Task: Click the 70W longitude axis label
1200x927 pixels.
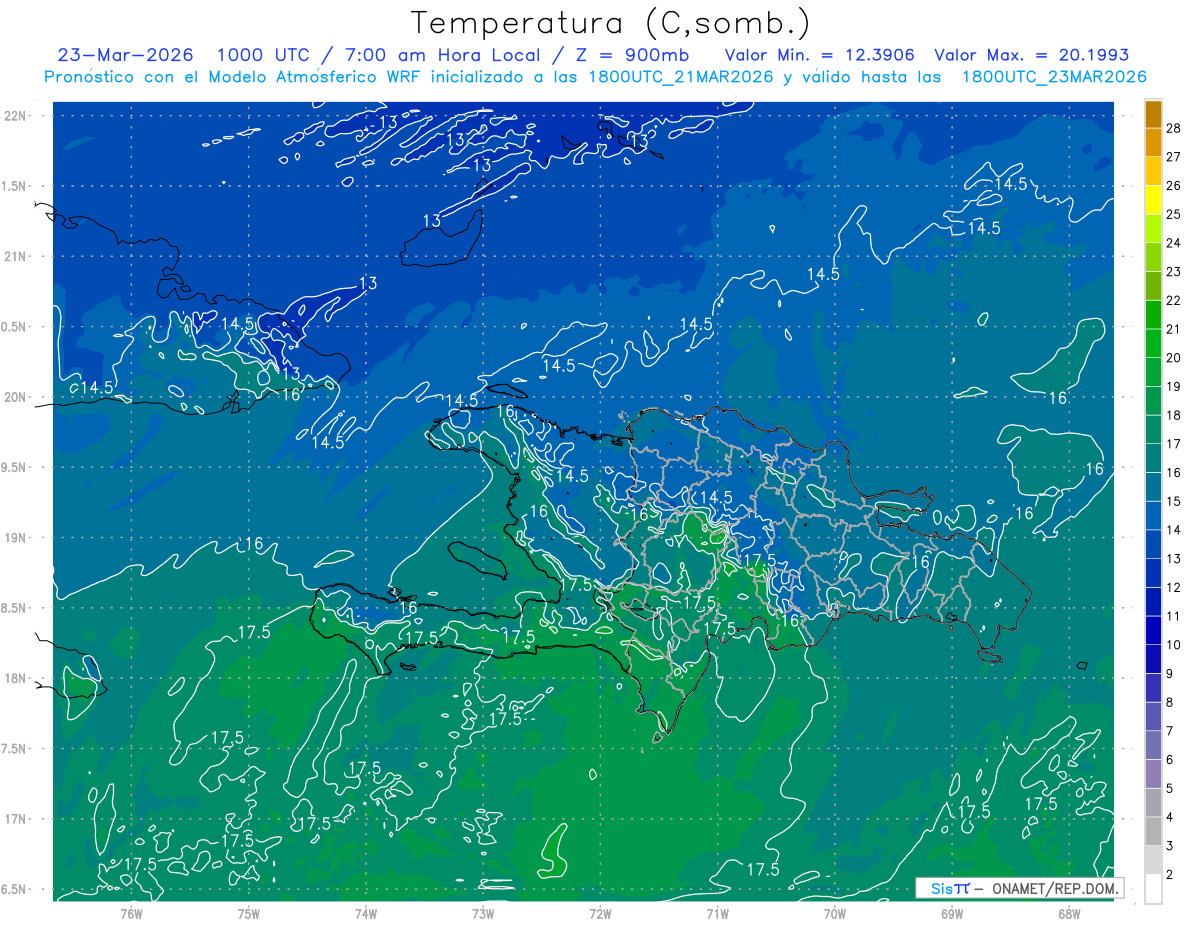Action: [835, 913]
